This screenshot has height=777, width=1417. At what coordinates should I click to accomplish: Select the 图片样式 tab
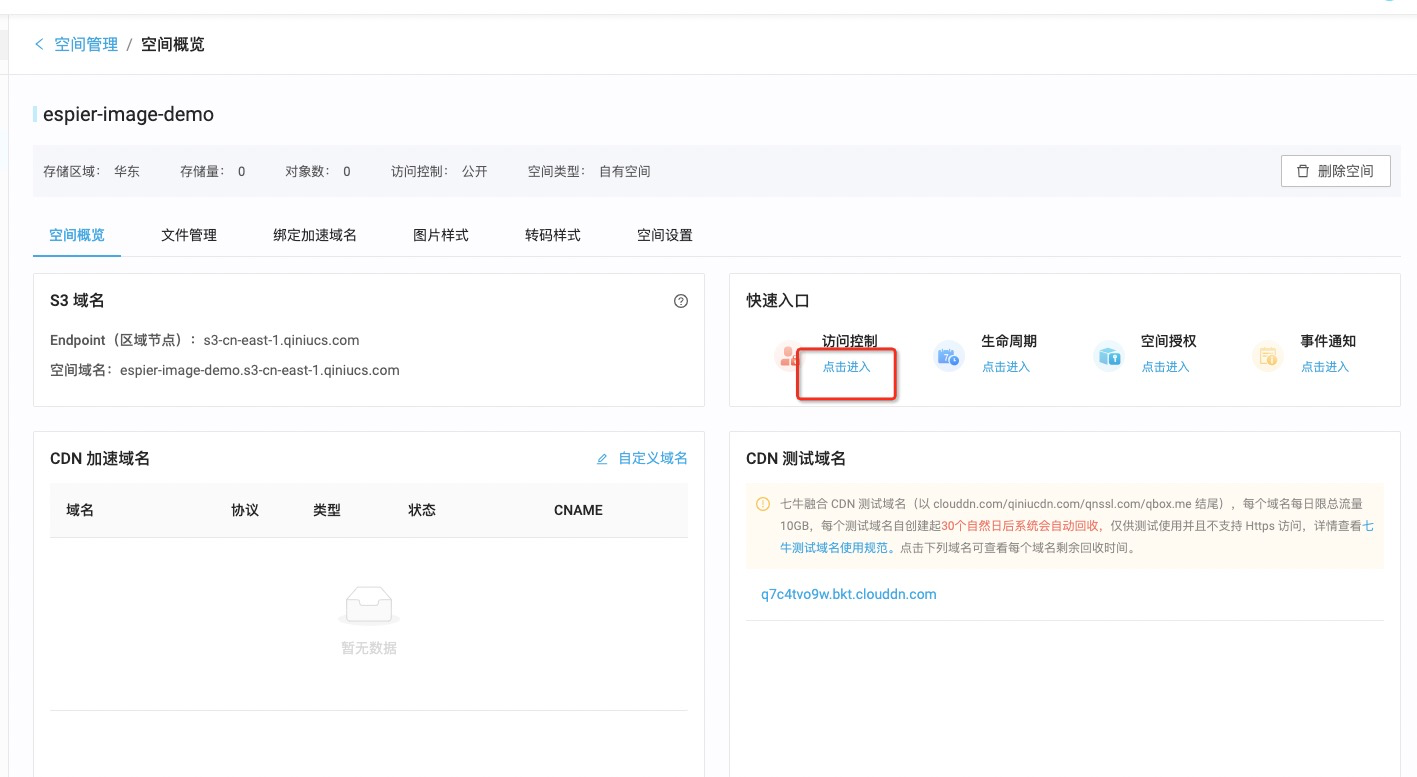point(441,236)
